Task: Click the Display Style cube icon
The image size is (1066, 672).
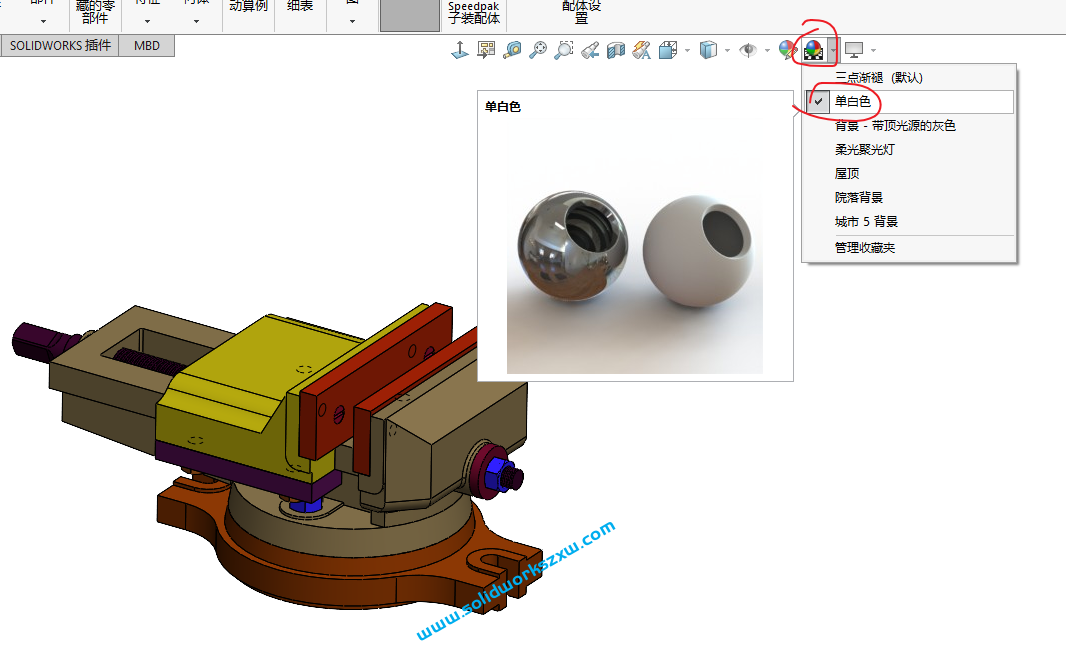Action: 708,48
